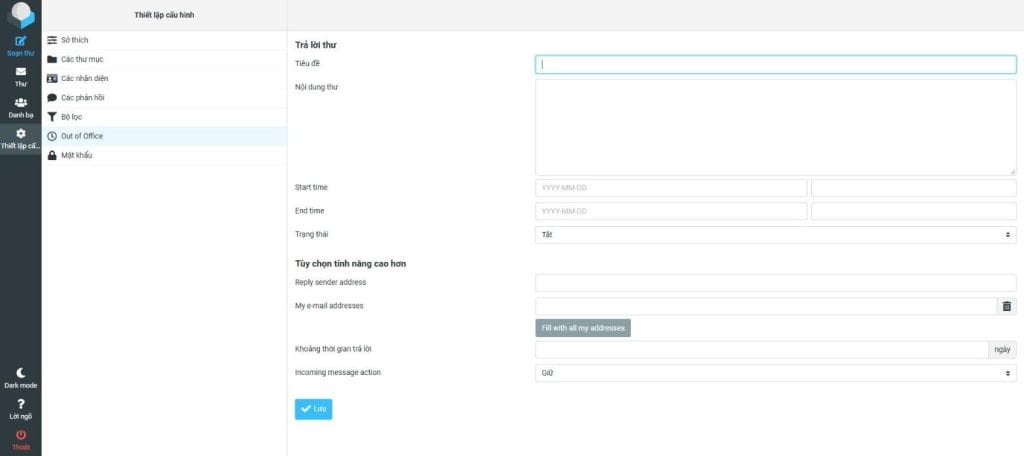Click the Các thư mục folder icon
The height and width of the screenshot is (456, 1024).
(52, 59)
